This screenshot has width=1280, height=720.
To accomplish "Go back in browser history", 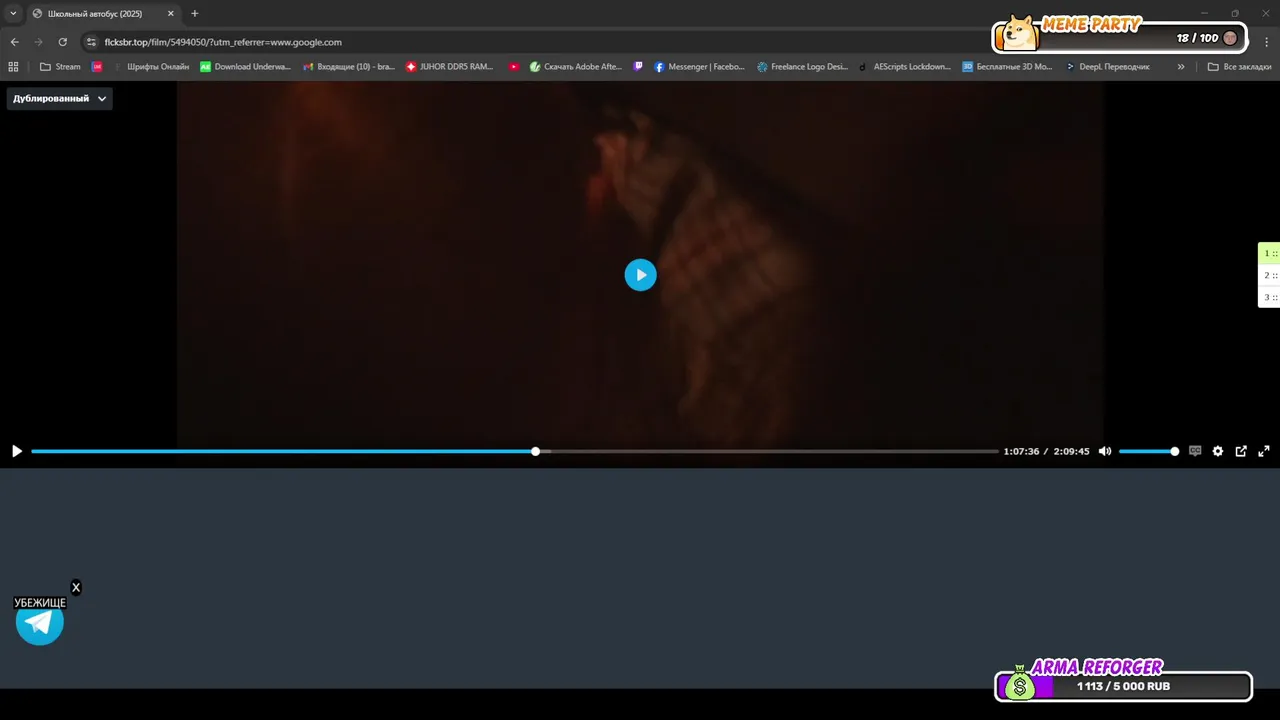I will pyautogui.click(x=14, y=42).
